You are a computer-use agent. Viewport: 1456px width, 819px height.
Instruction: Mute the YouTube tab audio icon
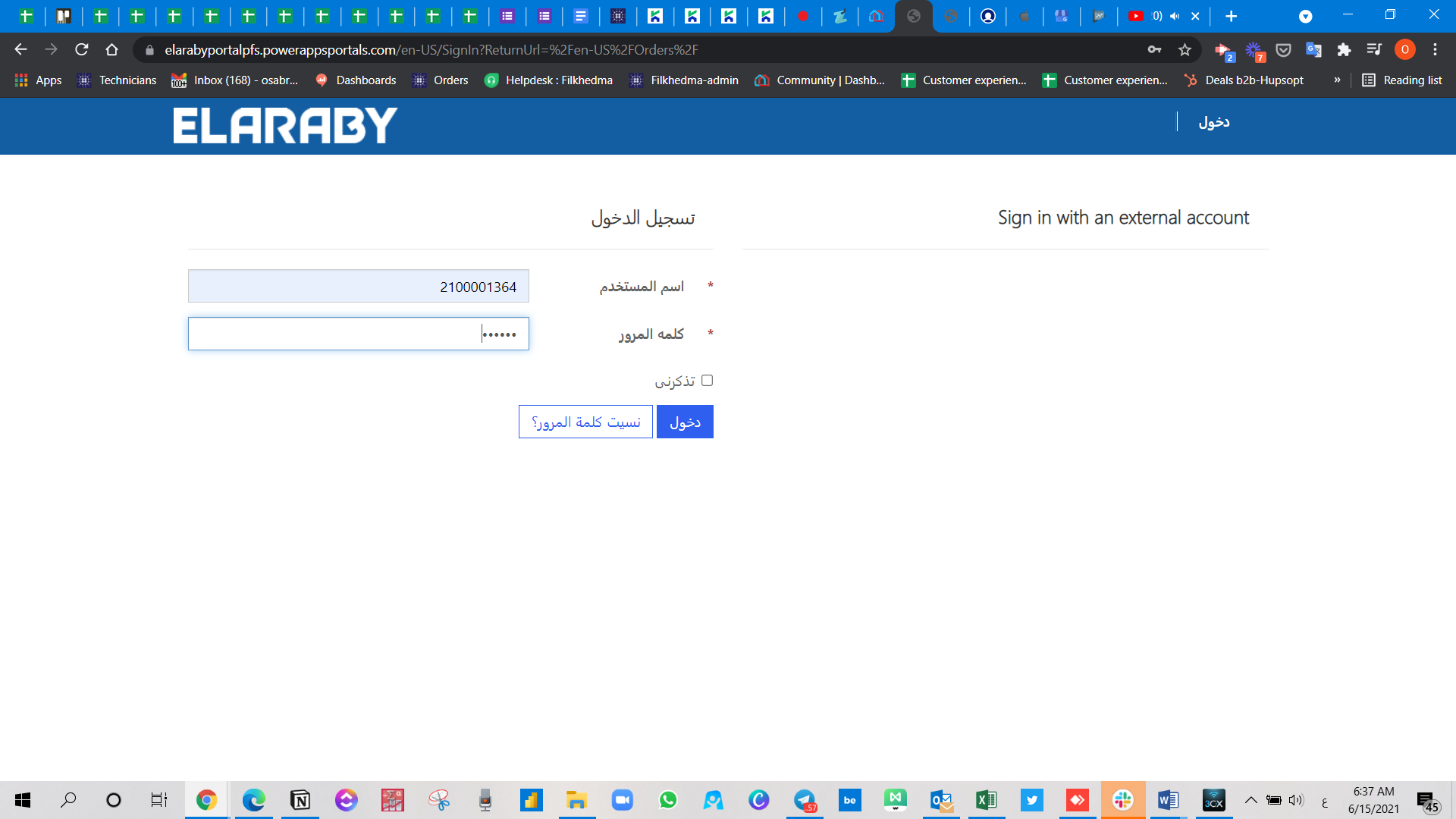tap(1175, 16)
